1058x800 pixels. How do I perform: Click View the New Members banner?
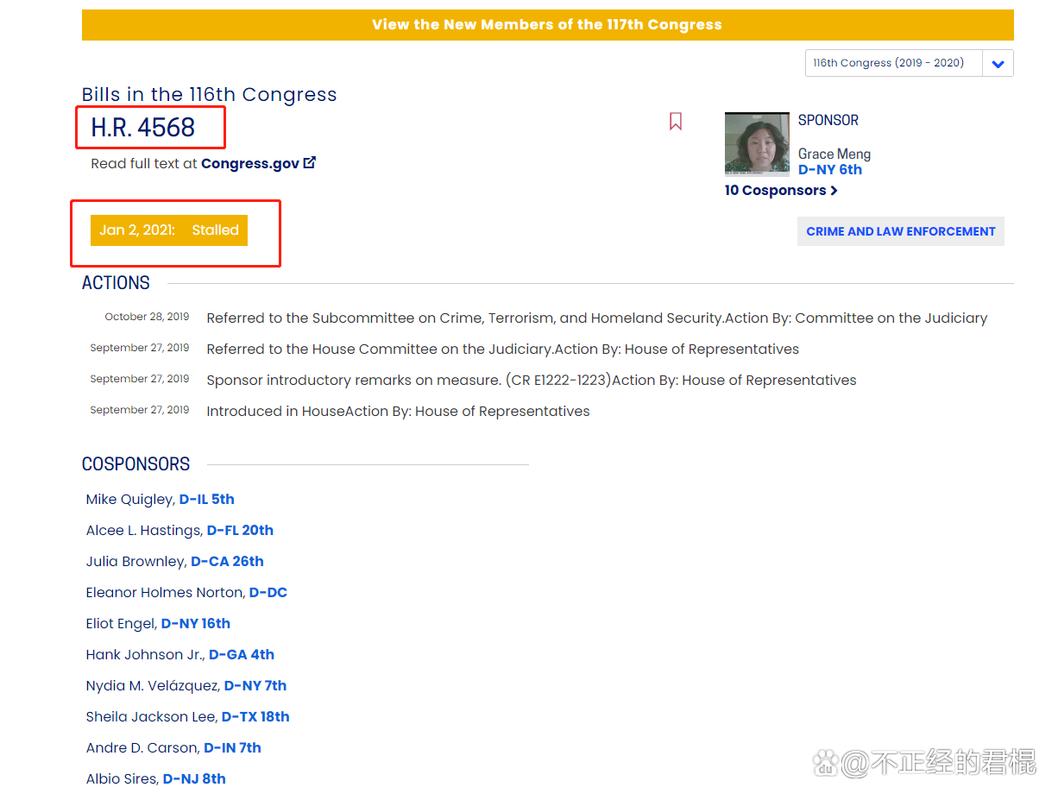547,25
